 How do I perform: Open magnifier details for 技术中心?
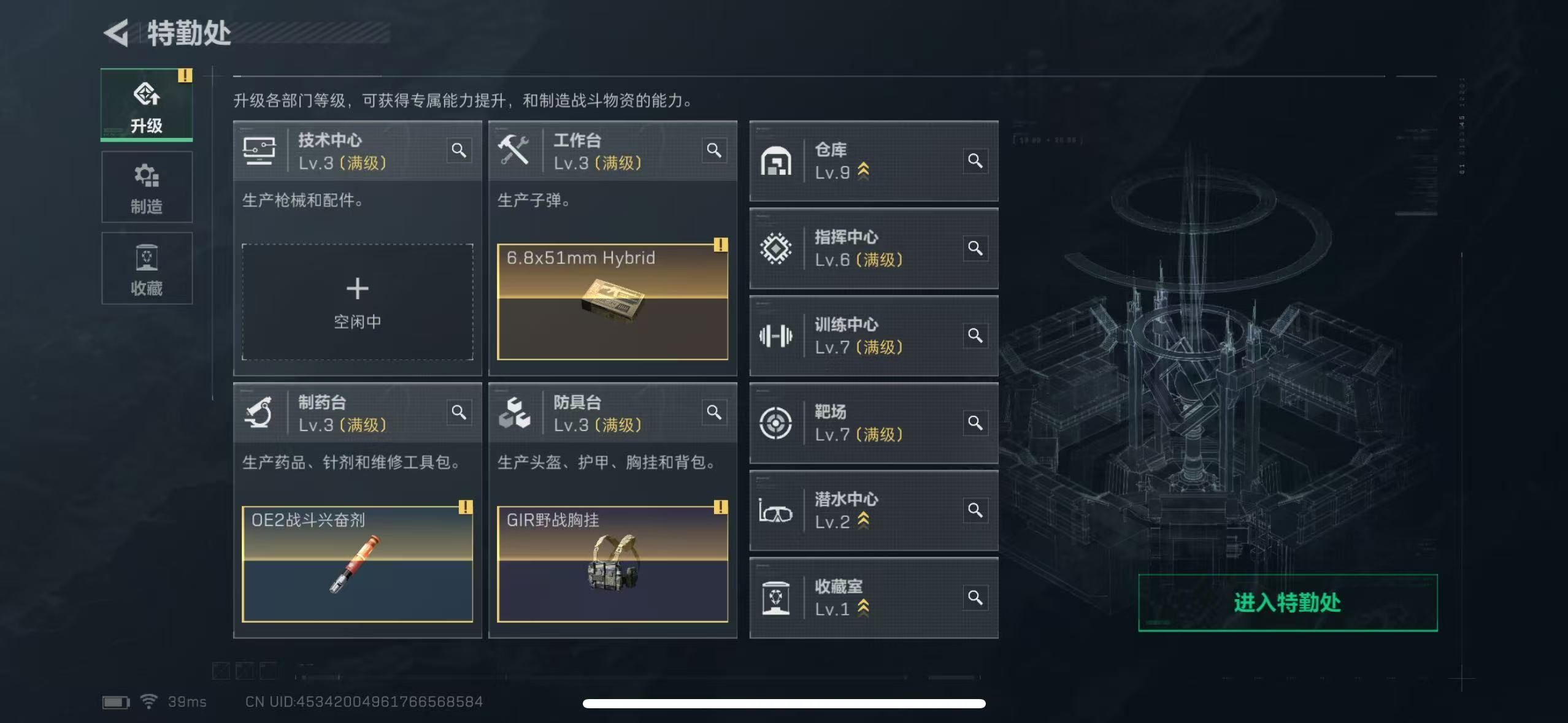(x=459, y=150)
